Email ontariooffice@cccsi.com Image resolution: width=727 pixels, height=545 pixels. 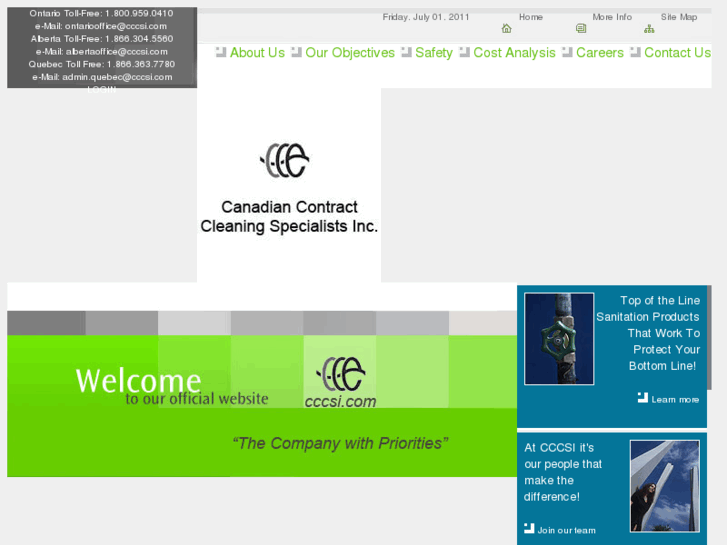click(116, 26)
